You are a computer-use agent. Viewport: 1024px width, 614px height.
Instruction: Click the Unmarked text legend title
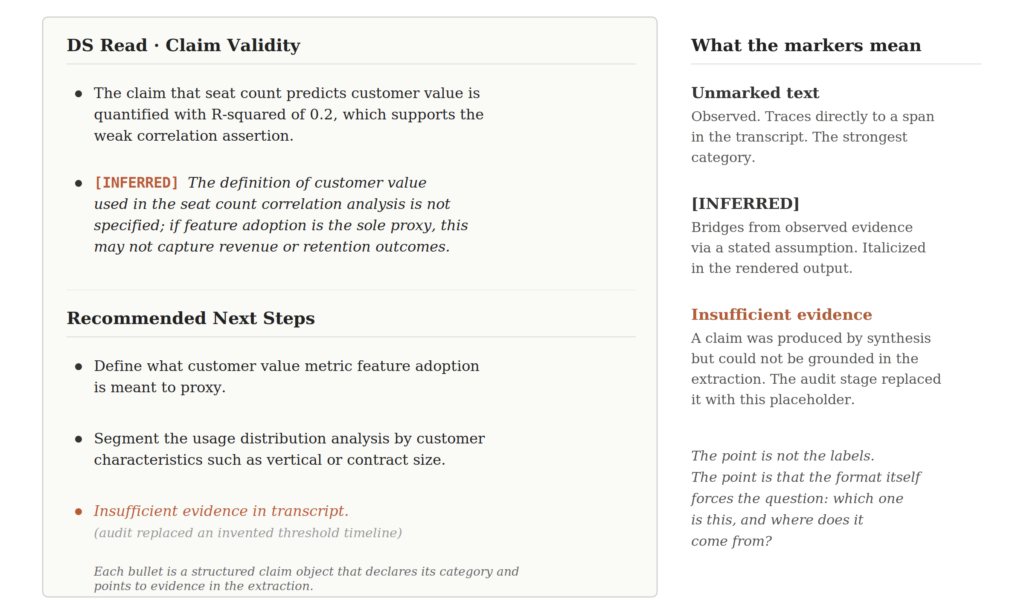pos(755,93)
